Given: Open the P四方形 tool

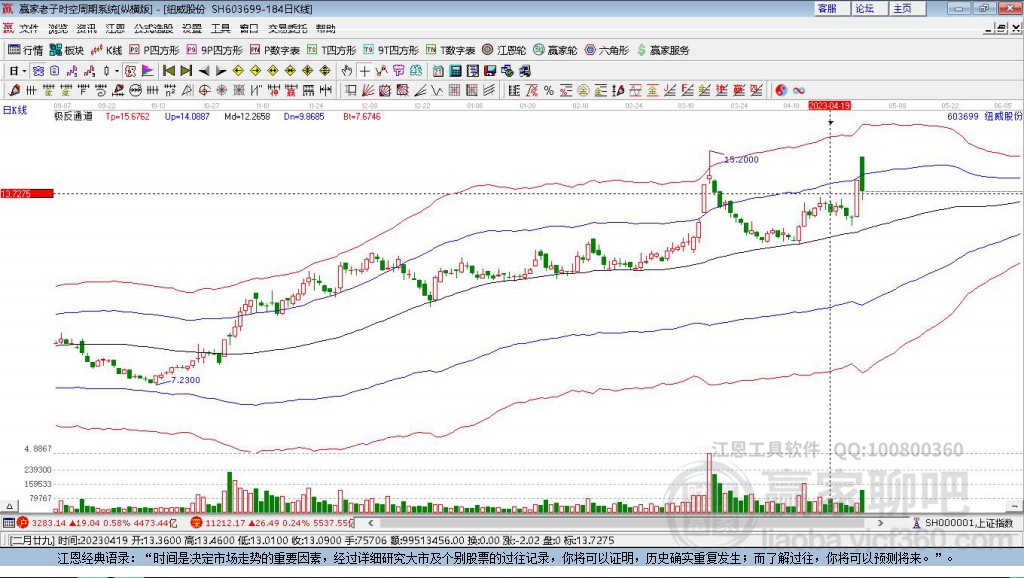Looking at the screenshot, I should click(x=154, y=50).
